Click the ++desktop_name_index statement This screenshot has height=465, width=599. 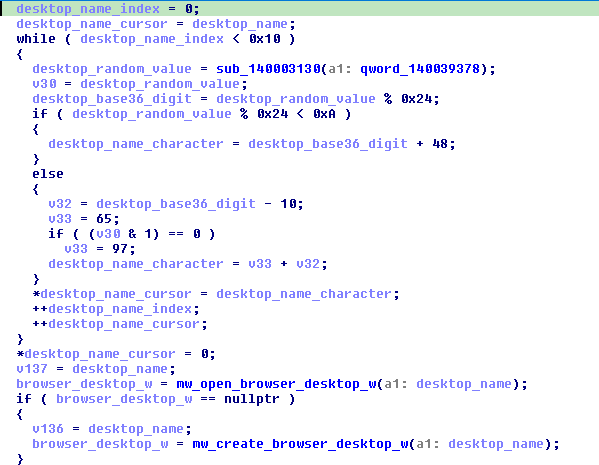click(116, 309)
